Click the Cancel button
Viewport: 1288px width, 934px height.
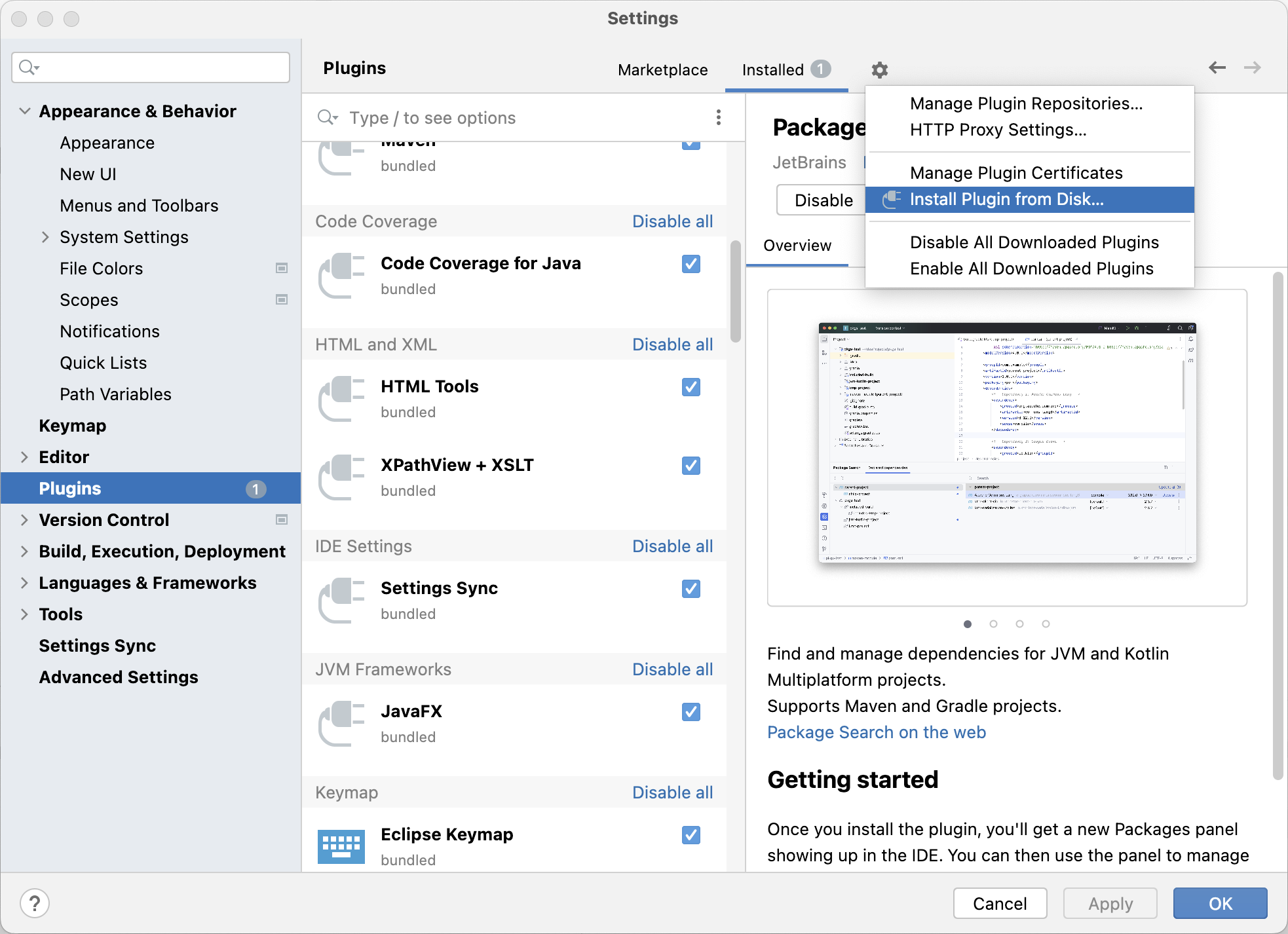pos(1000,903)
